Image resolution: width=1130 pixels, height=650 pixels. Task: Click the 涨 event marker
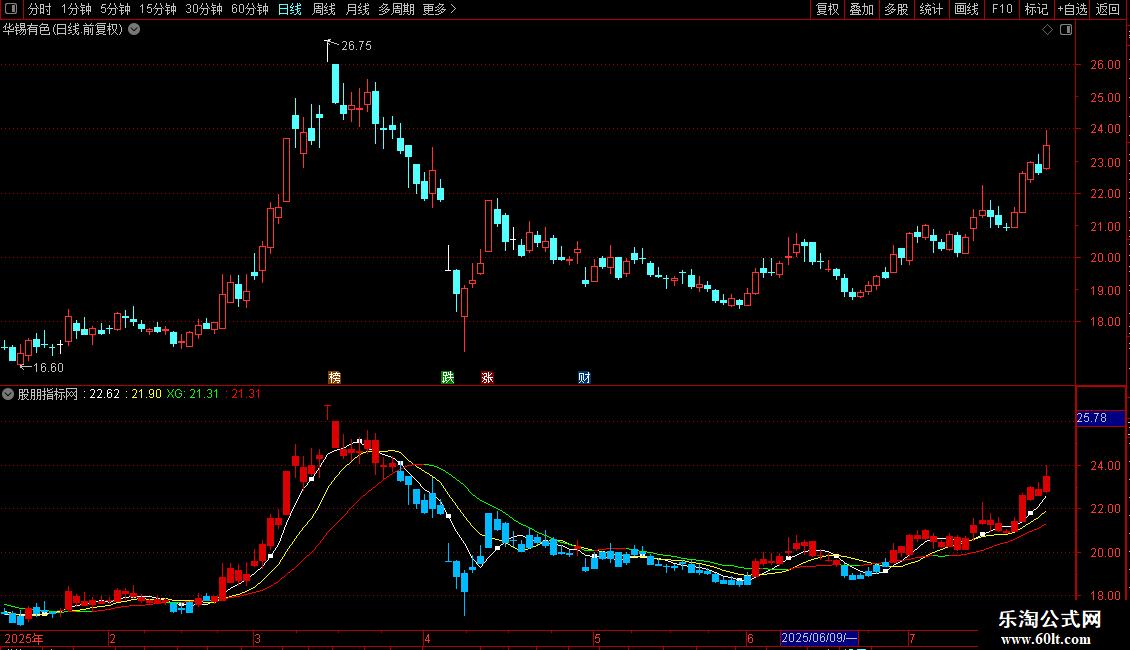[487, 377]
